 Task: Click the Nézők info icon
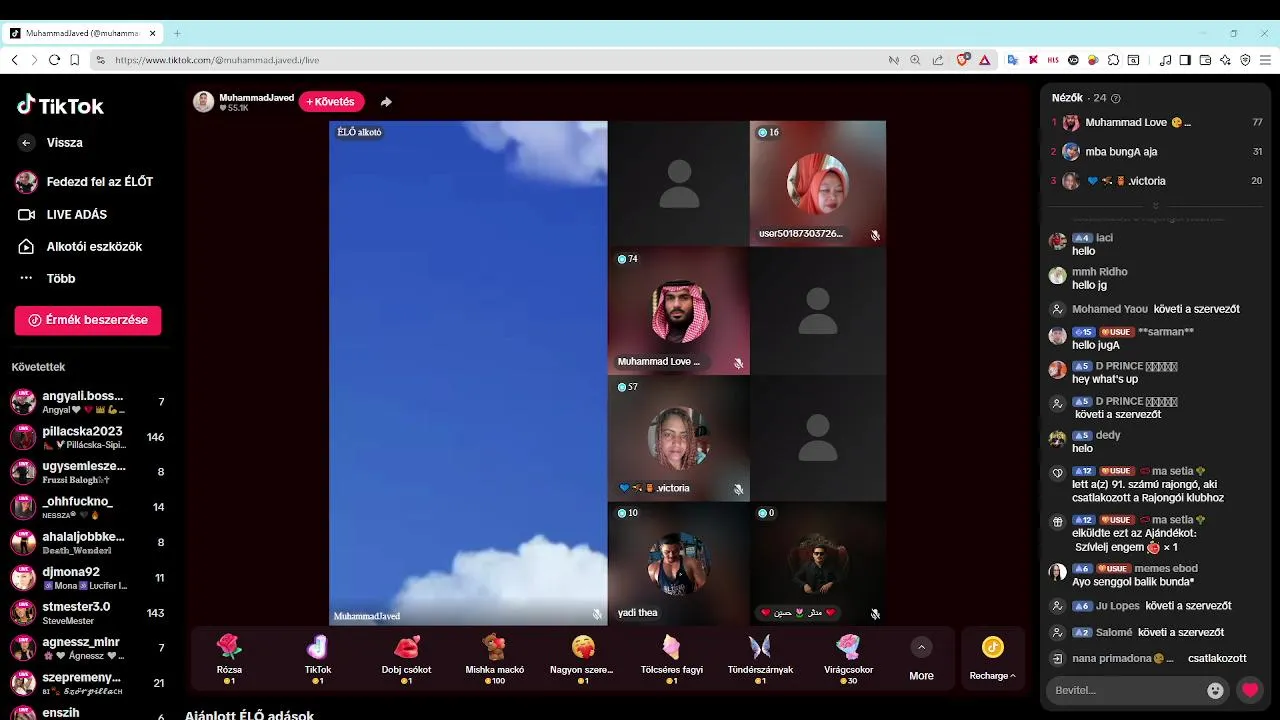pyautogui.click(x=1116, y=98)
